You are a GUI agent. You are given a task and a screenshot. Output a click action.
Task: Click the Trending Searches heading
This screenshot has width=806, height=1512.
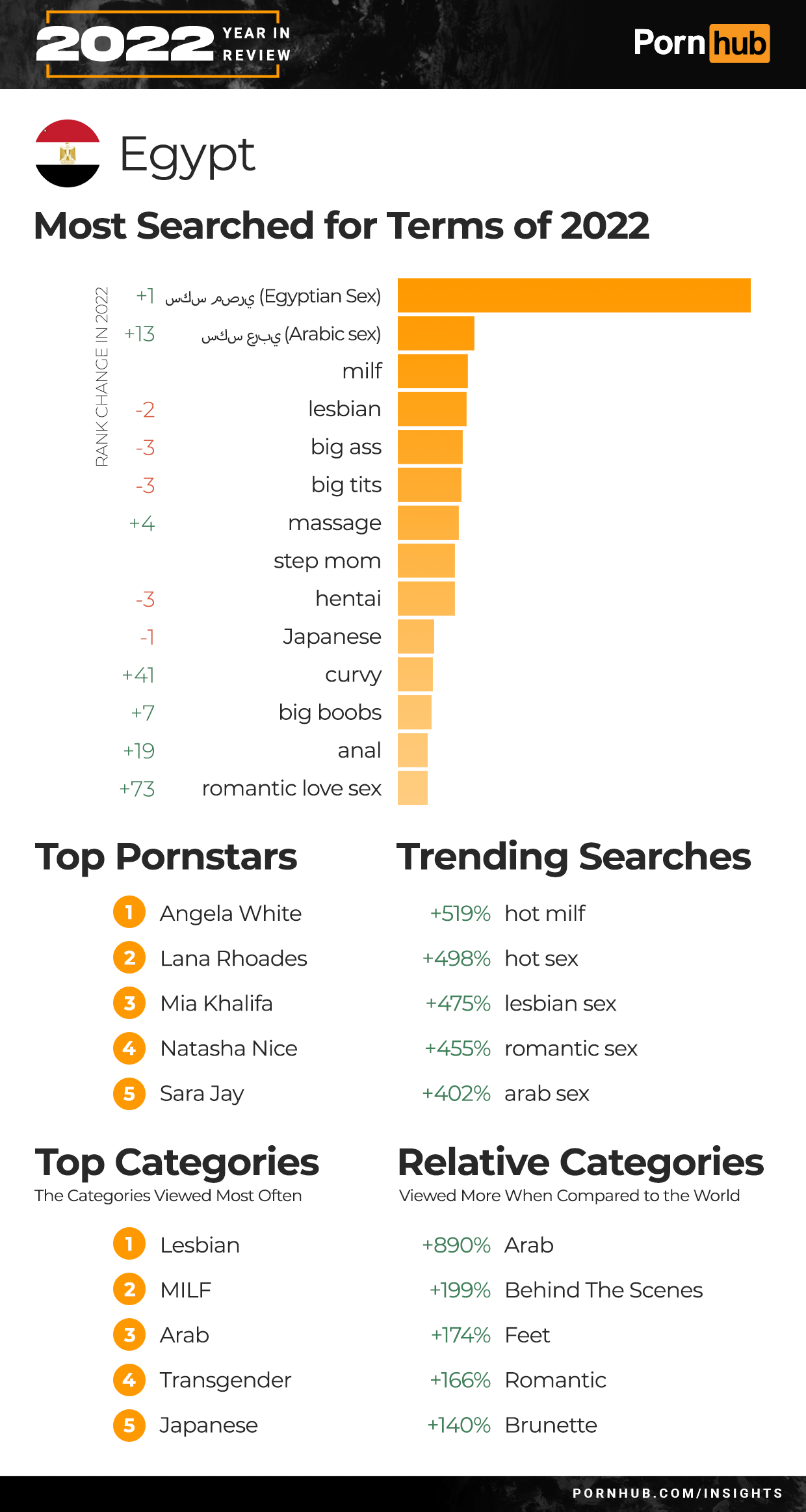click(574, 856)
